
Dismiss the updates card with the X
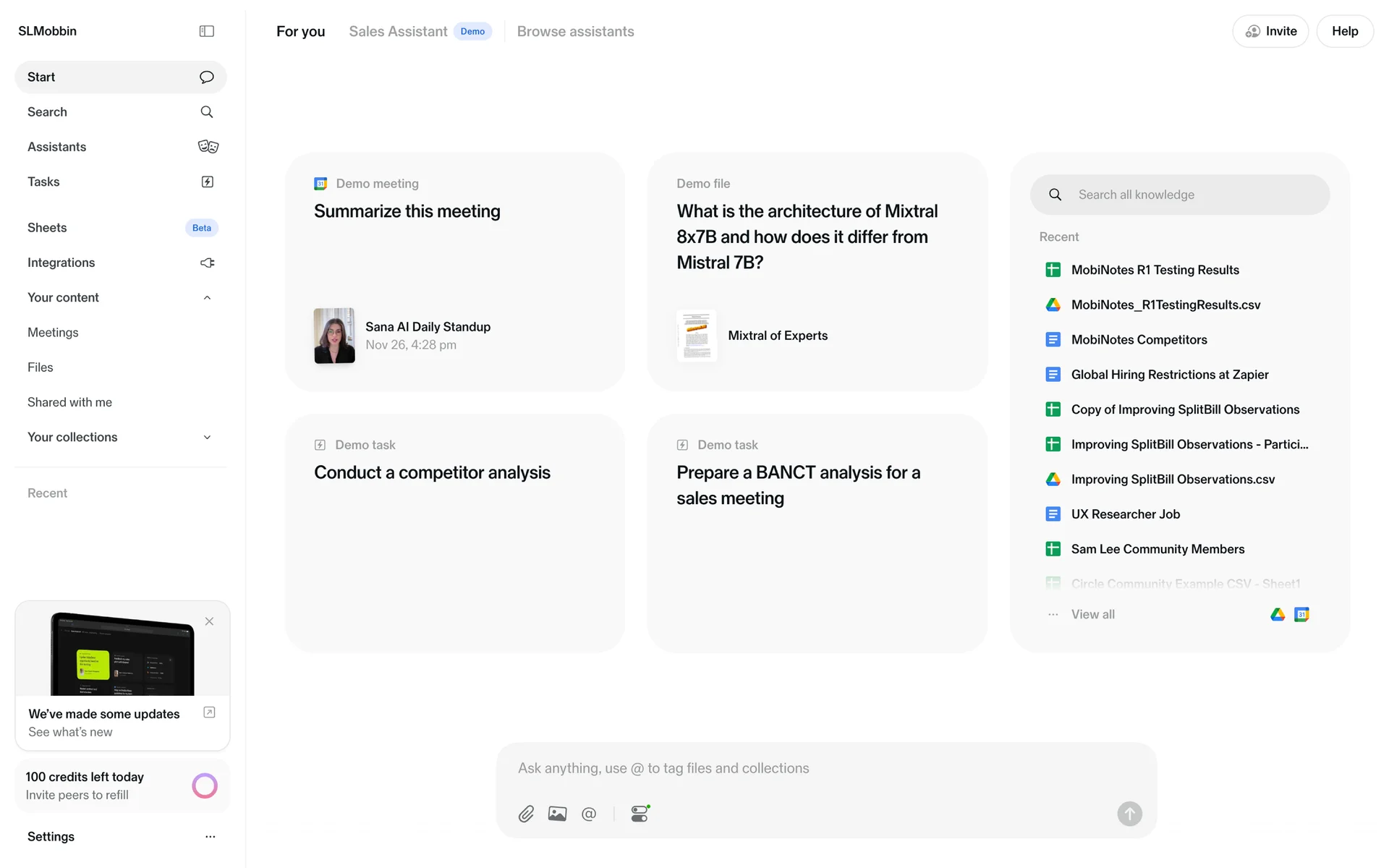209,621
